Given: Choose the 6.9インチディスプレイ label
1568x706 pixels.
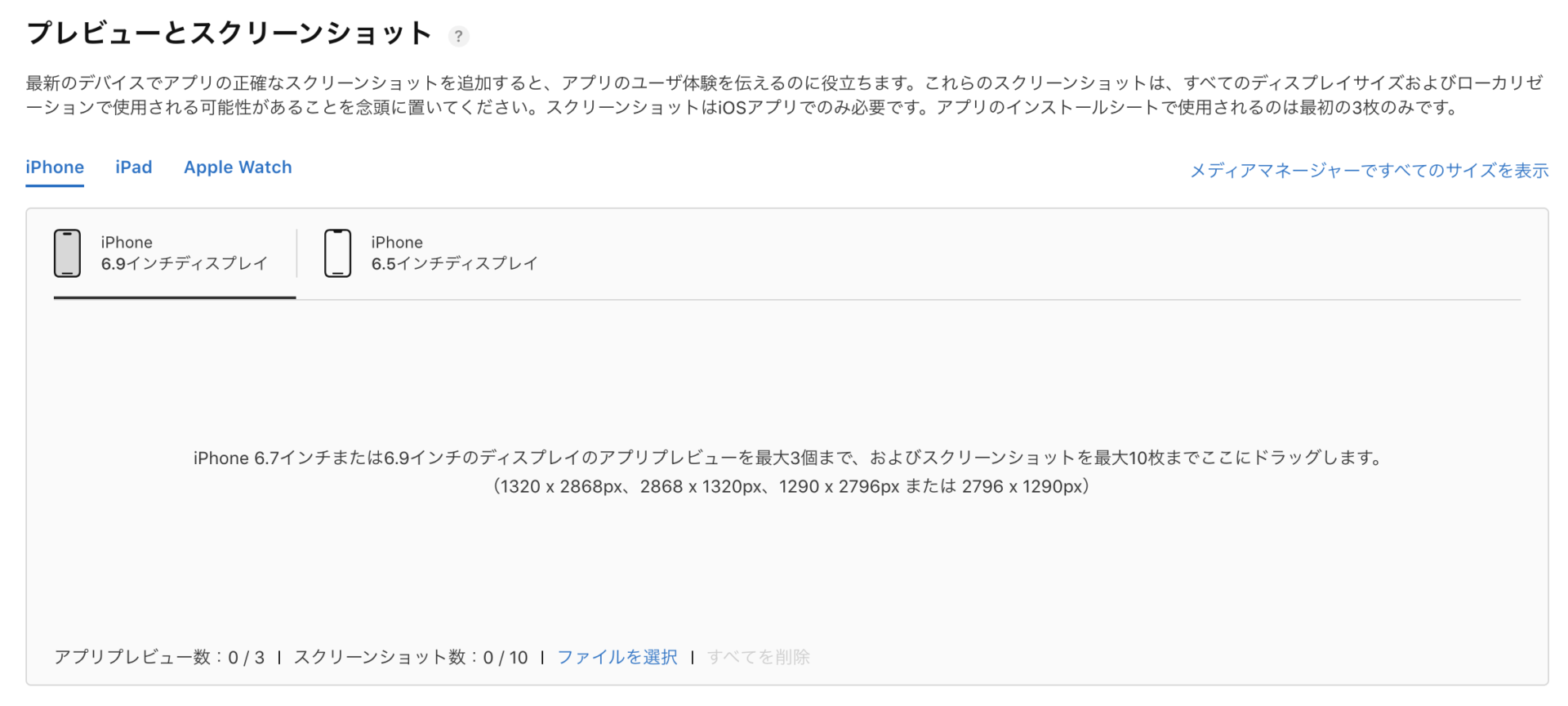Looking at the screenshot, I should 185,263.
